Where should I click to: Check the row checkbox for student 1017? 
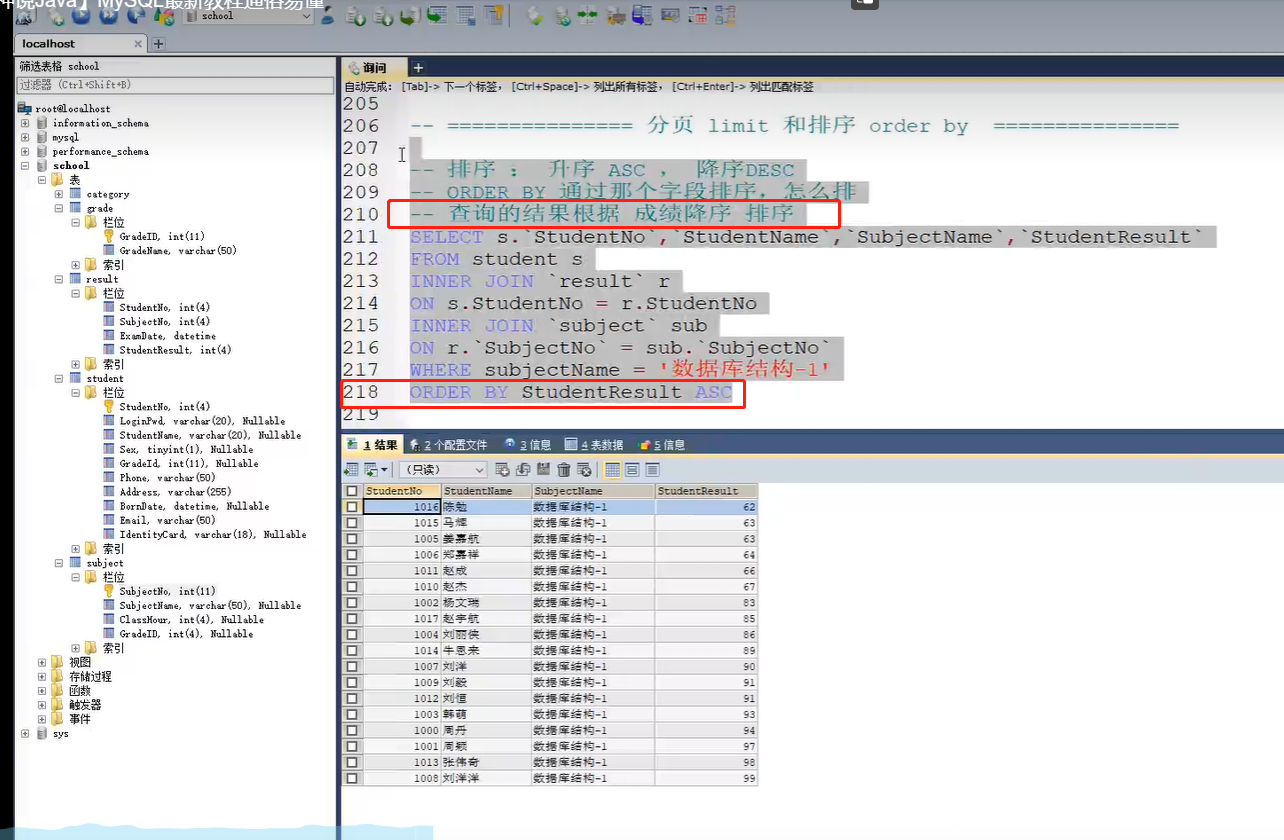point(351,619)
